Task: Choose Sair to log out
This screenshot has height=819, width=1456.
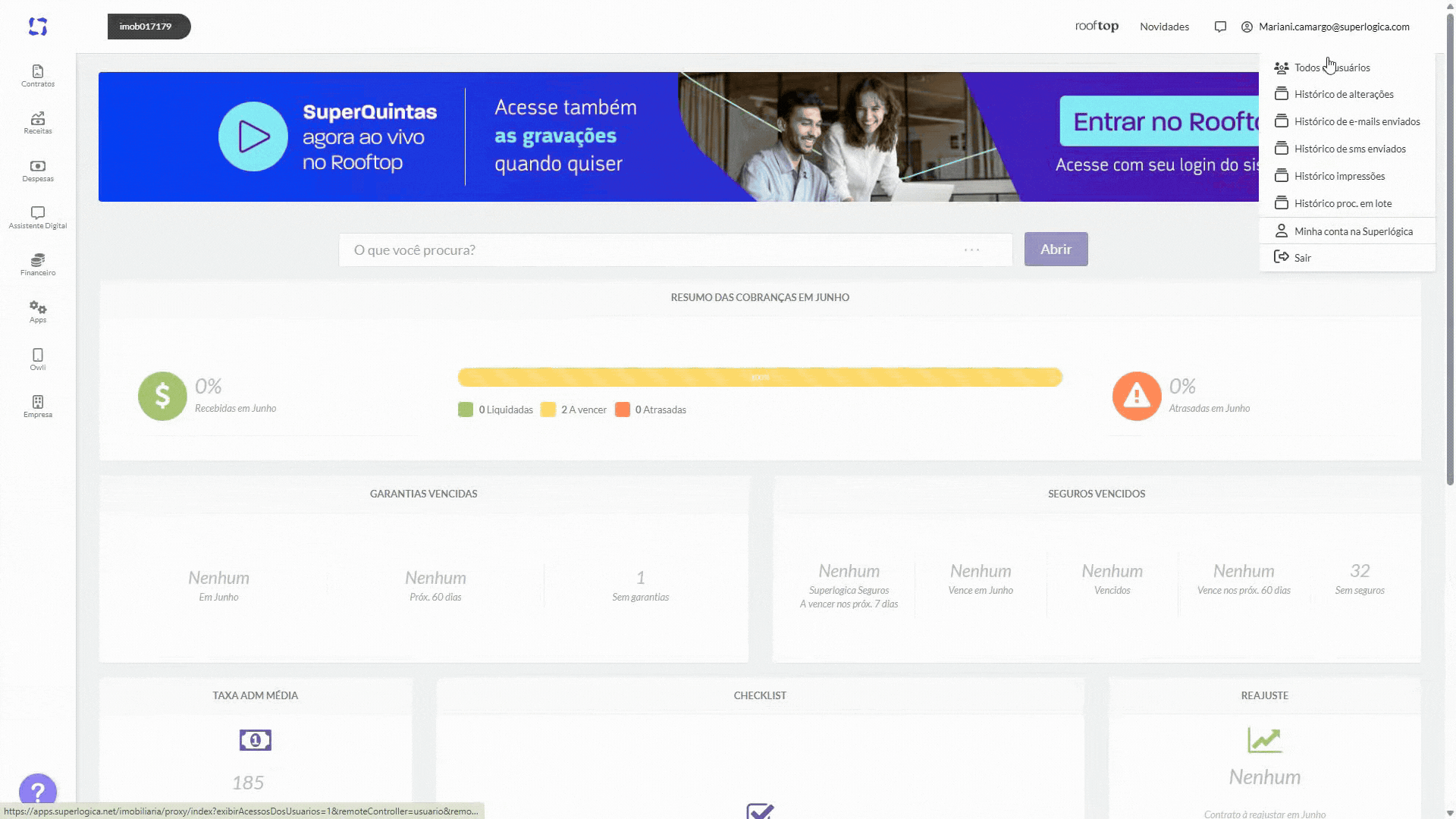Action: (x=1348, y=258)
